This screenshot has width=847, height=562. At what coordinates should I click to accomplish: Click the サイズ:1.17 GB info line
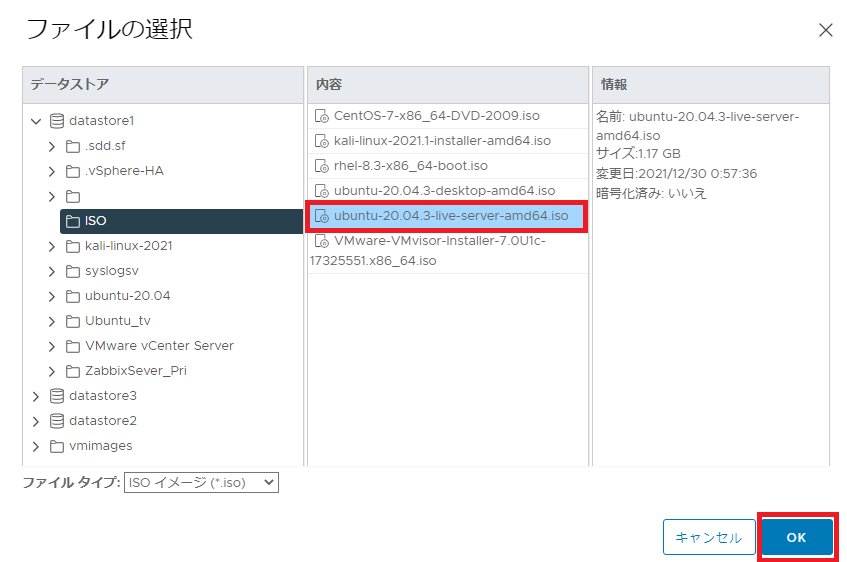pyautogui.click(x=638, y=154)
